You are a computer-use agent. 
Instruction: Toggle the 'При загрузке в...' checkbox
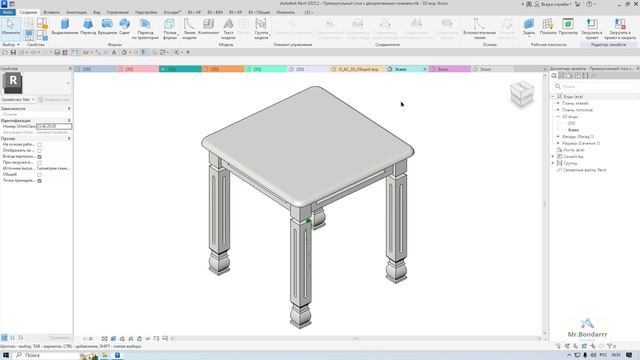[40, 162]
